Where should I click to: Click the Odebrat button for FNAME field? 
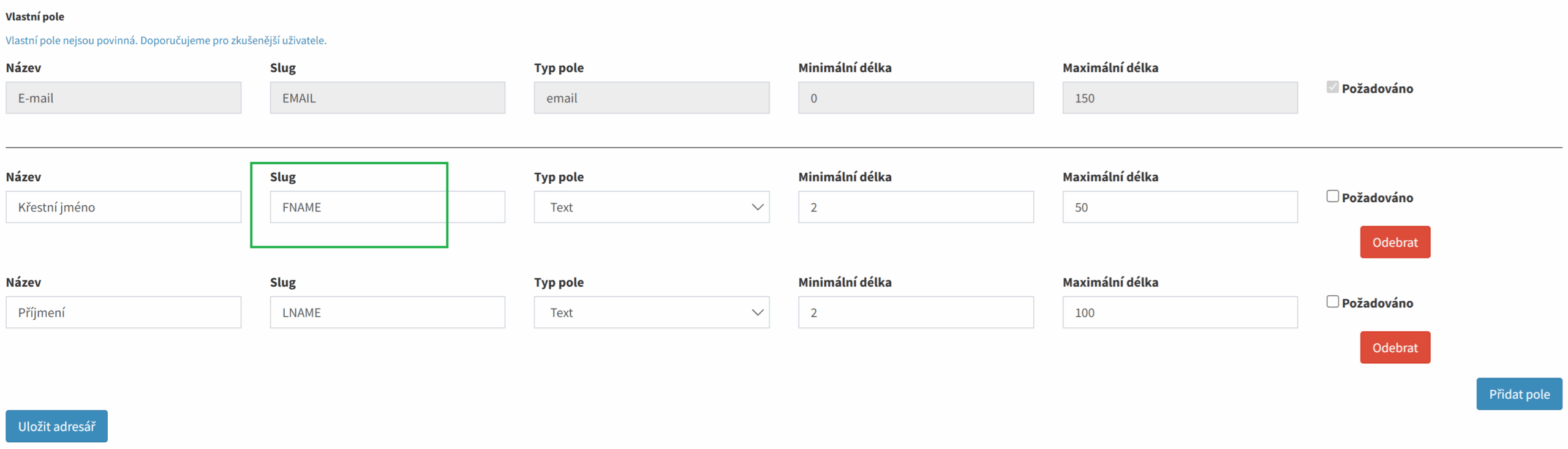[1394, 242]
